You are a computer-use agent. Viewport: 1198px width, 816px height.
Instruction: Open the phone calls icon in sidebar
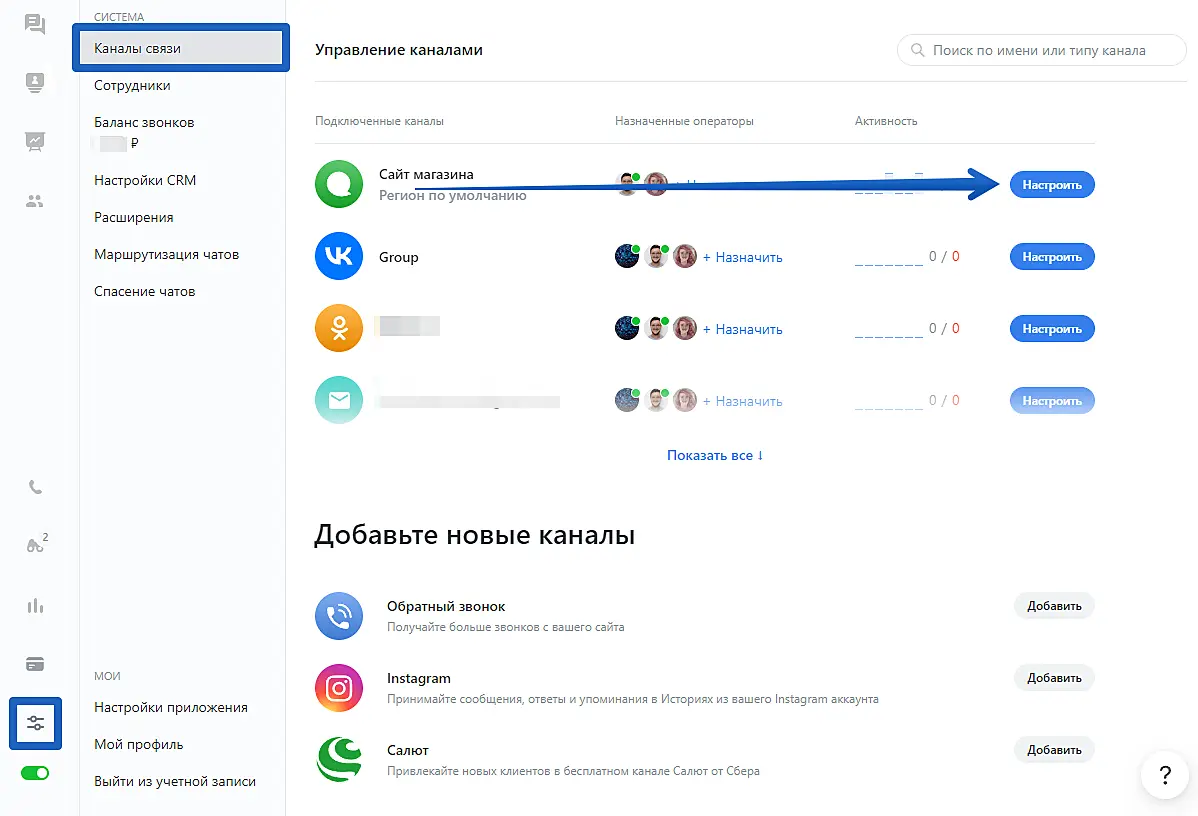[35, 487]
